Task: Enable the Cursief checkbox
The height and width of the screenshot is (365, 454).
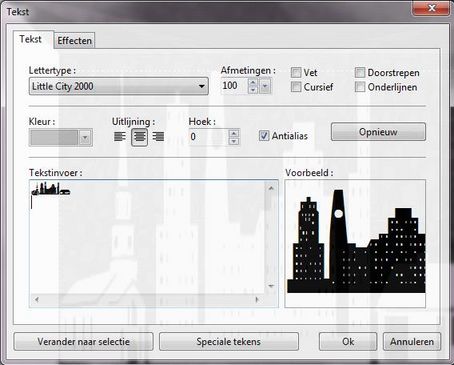Action: pos(296,87)
